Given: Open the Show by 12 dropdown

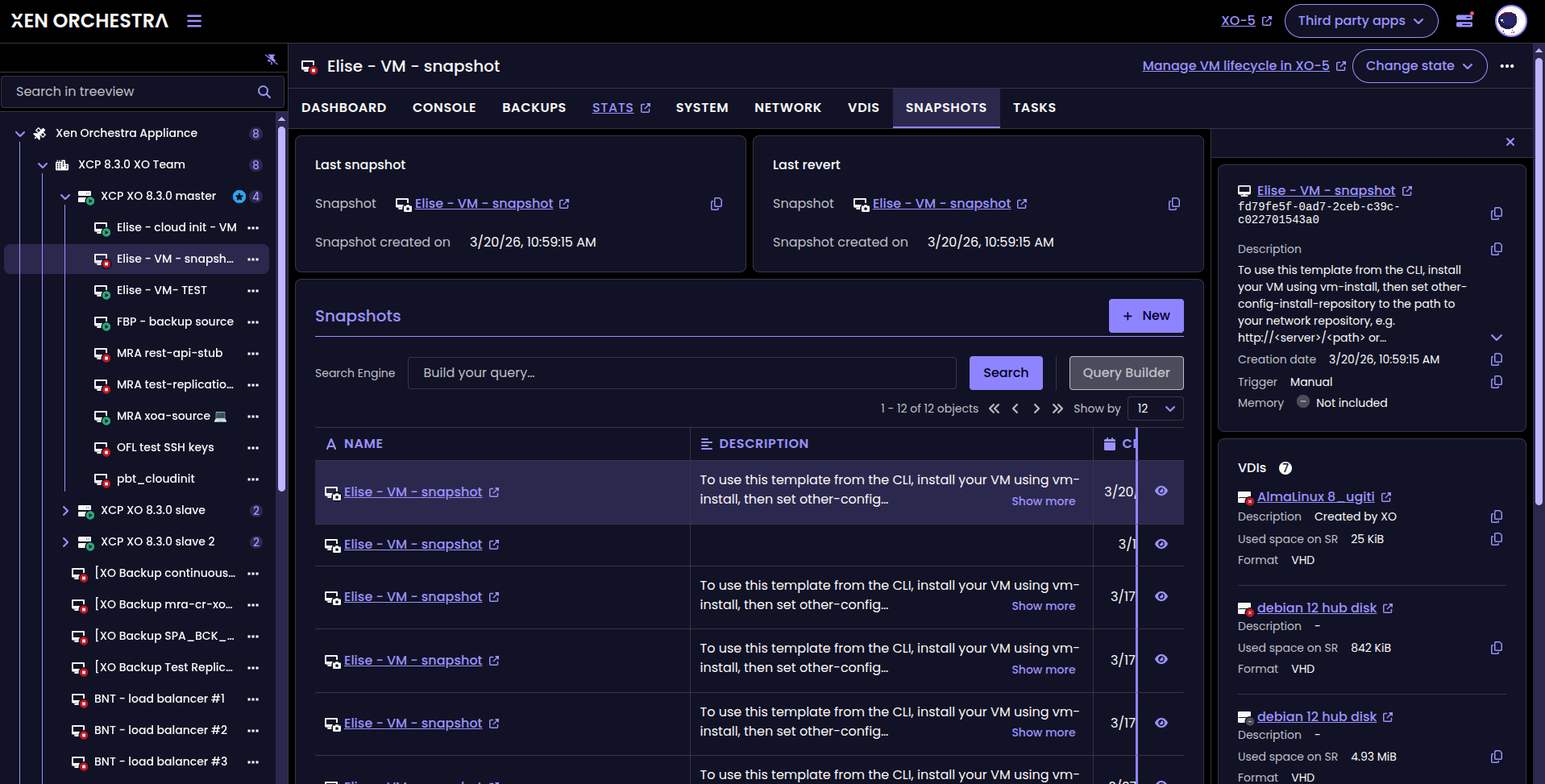Looking at the screenshot, I should [1155, 409].
